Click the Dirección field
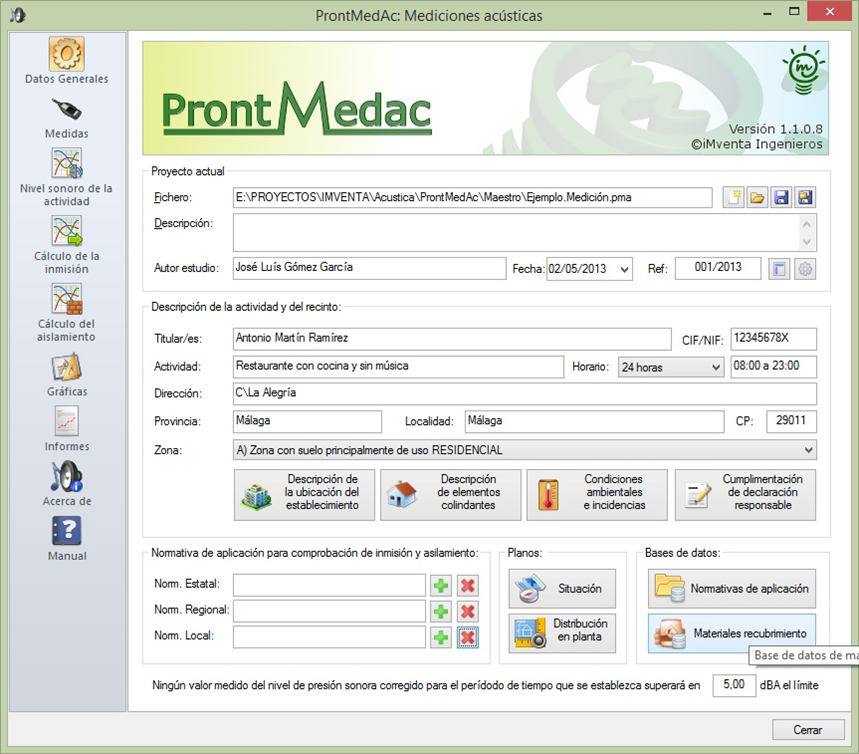859x754 pixels. tap(525, 394)
